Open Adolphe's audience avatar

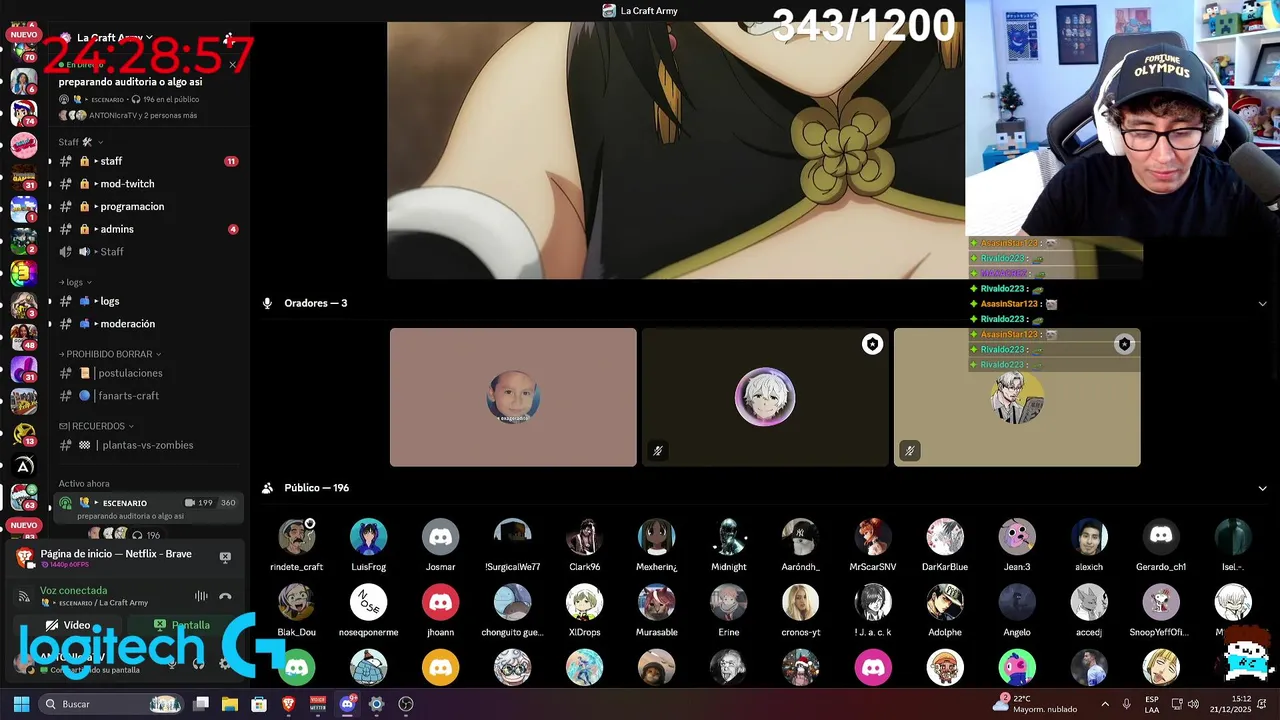pos(944,603)
